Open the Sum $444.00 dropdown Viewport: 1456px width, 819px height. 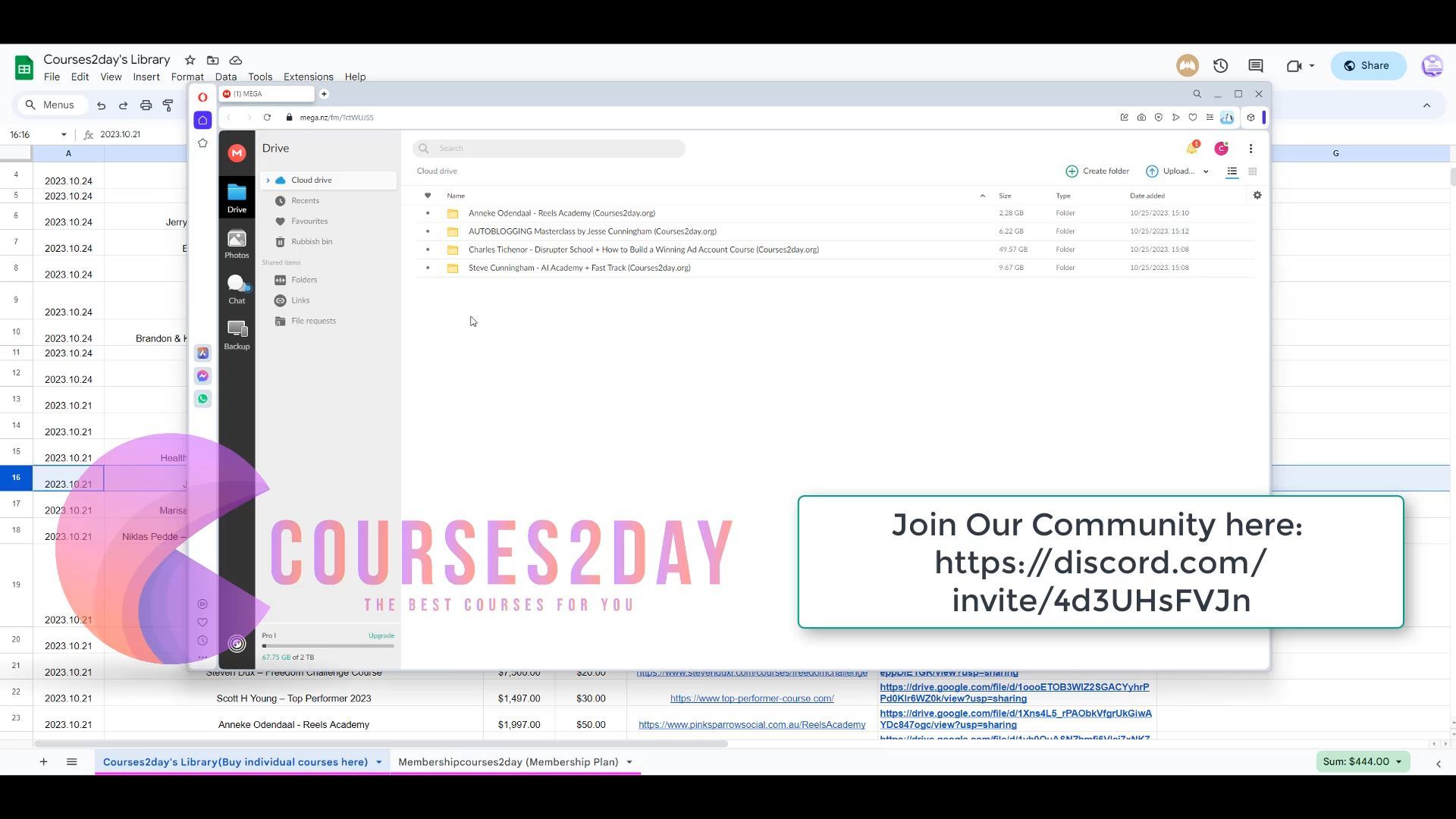pyautogui.click(x=1363, y=762)
